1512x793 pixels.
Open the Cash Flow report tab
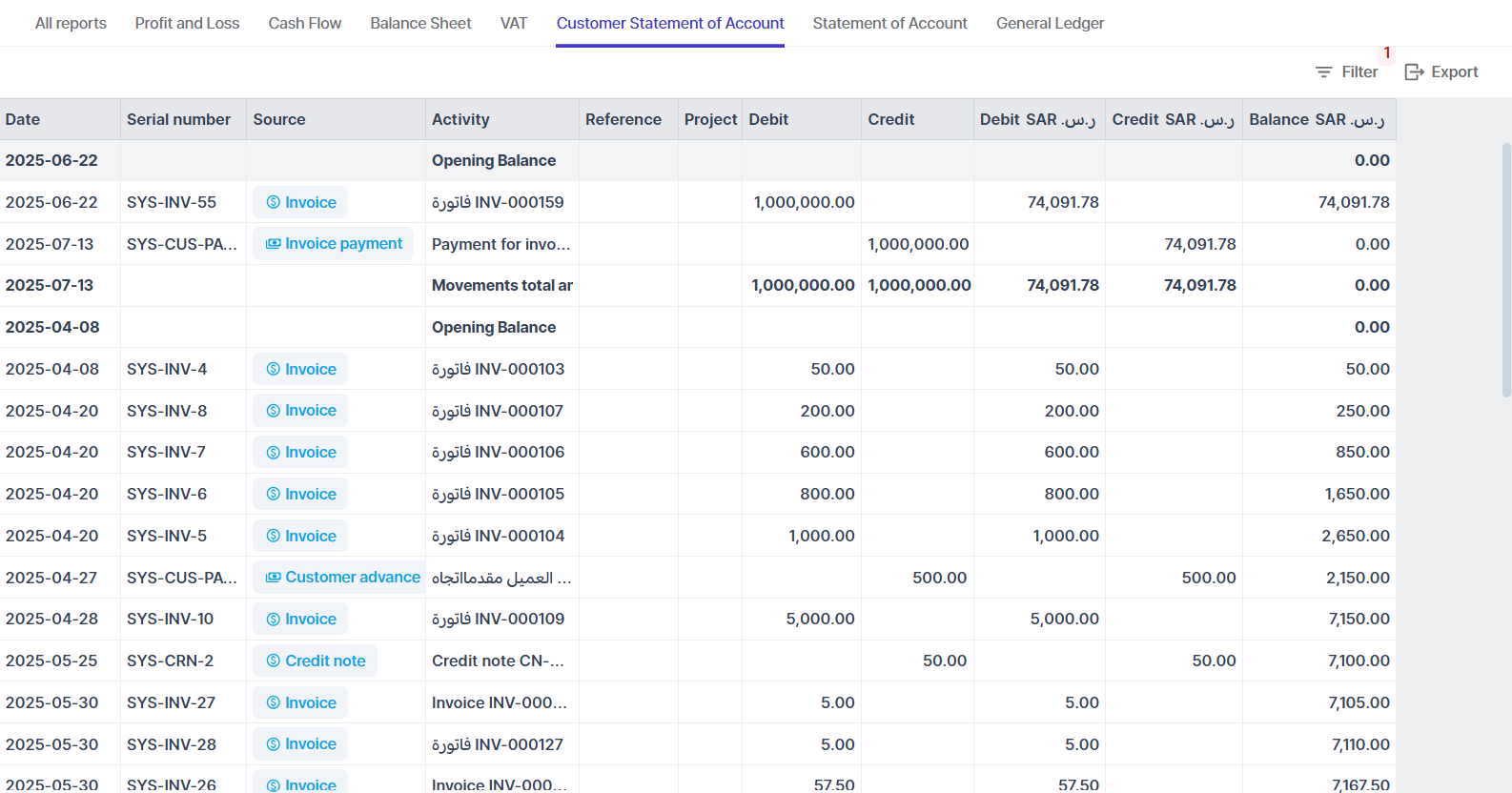tap(305, 23)
